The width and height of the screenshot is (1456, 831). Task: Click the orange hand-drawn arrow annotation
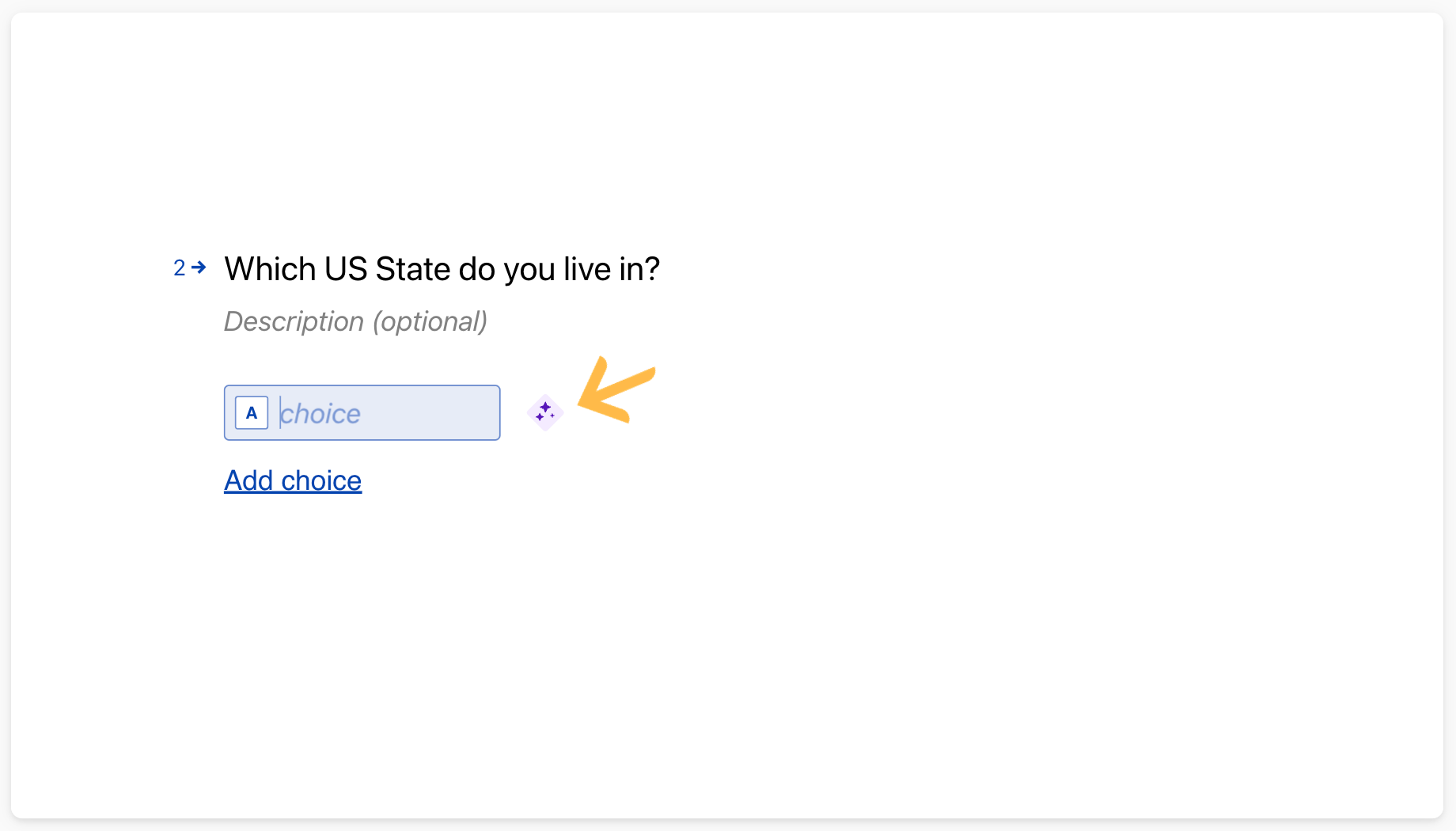pyautogui.click(x=616, y=390)
